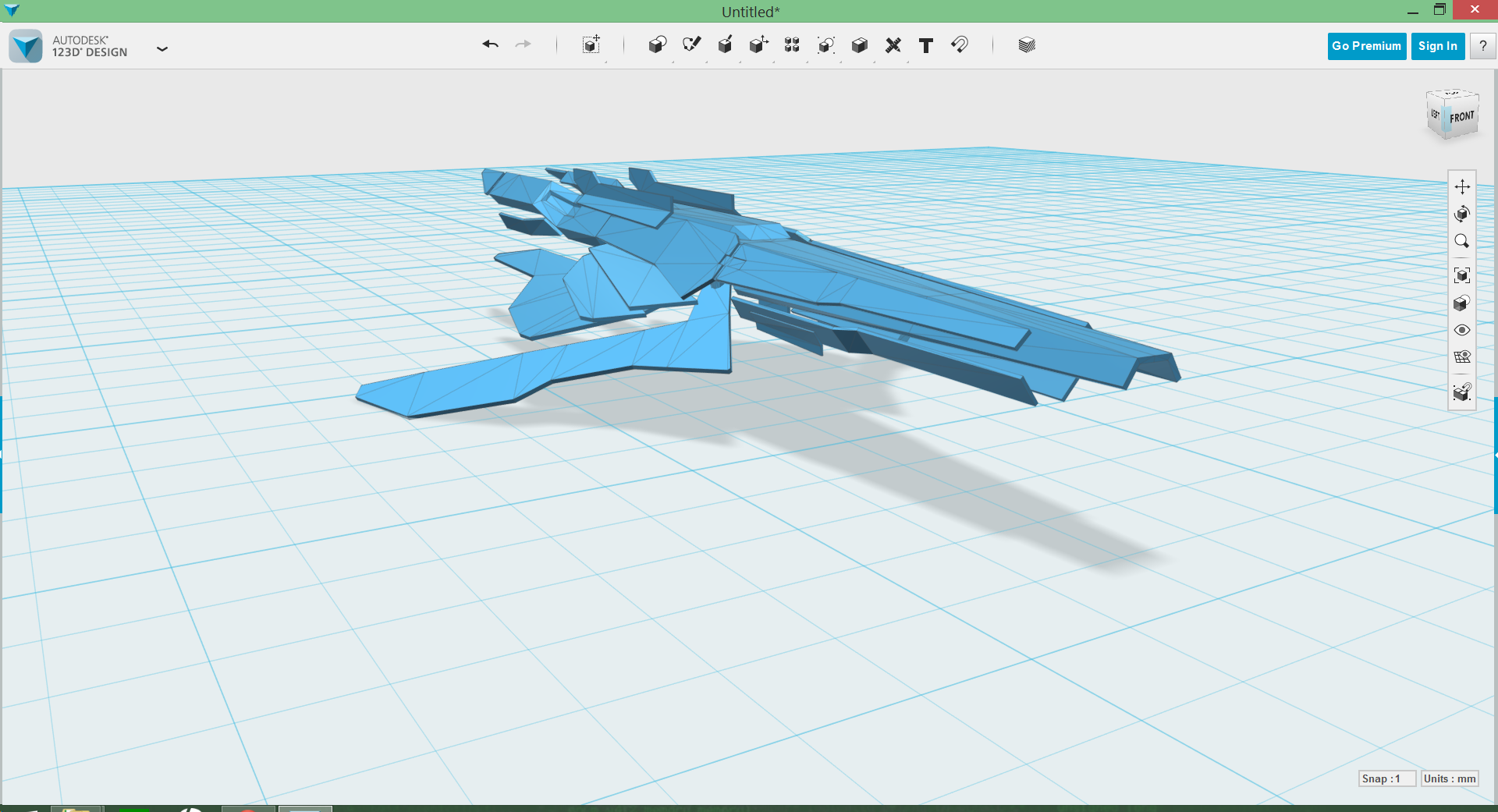
Task: Click the Go Premium button
Action: (1367, 46)
